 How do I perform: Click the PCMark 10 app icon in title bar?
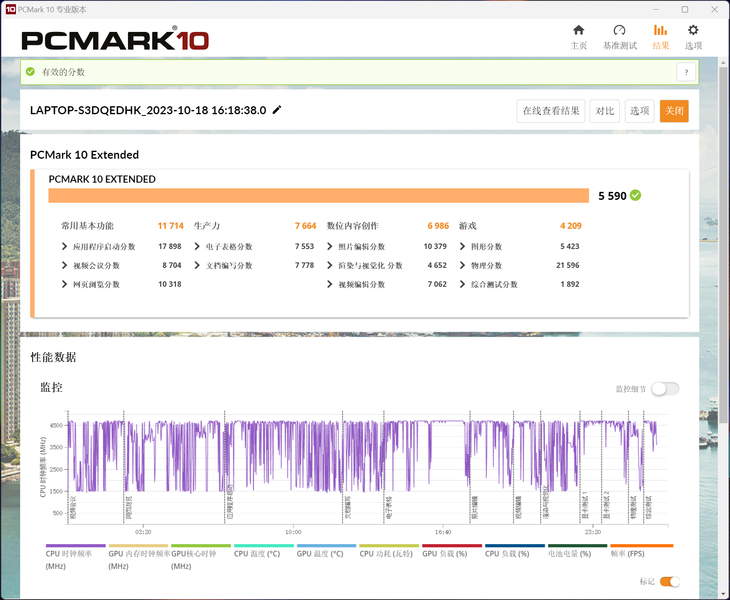click(x=10, y=9)
